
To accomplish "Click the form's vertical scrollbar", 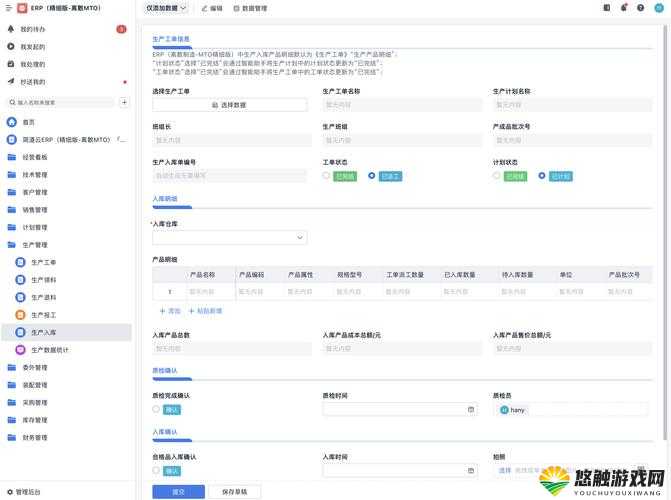I will pos(665,231).
